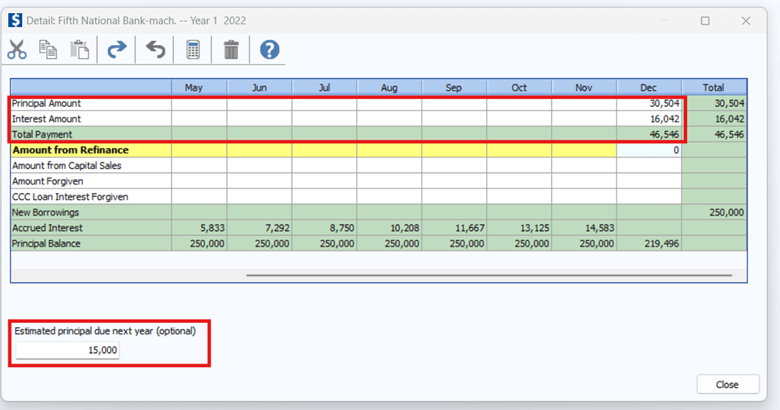Click Total column Interest Amount 16,042
This screenshot has height=410, width=780.
click(x=714, y=119)
